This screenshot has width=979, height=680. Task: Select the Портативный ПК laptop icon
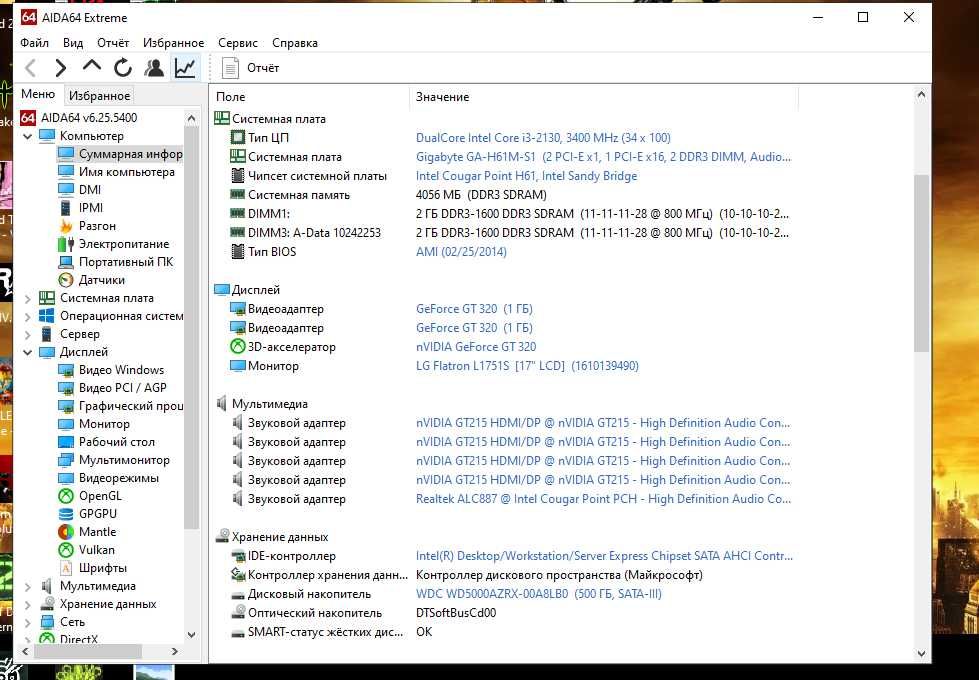(66, 262)
